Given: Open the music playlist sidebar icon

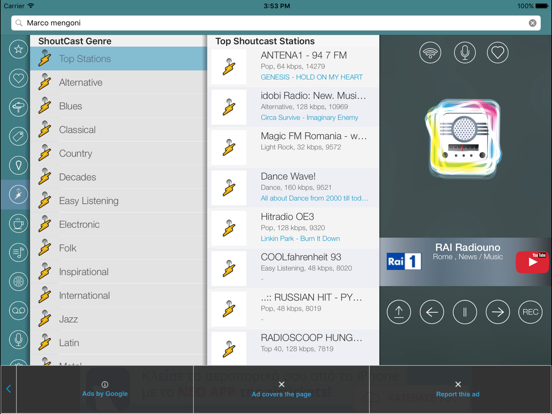Looking at the screenshot, I should [18, 252].
